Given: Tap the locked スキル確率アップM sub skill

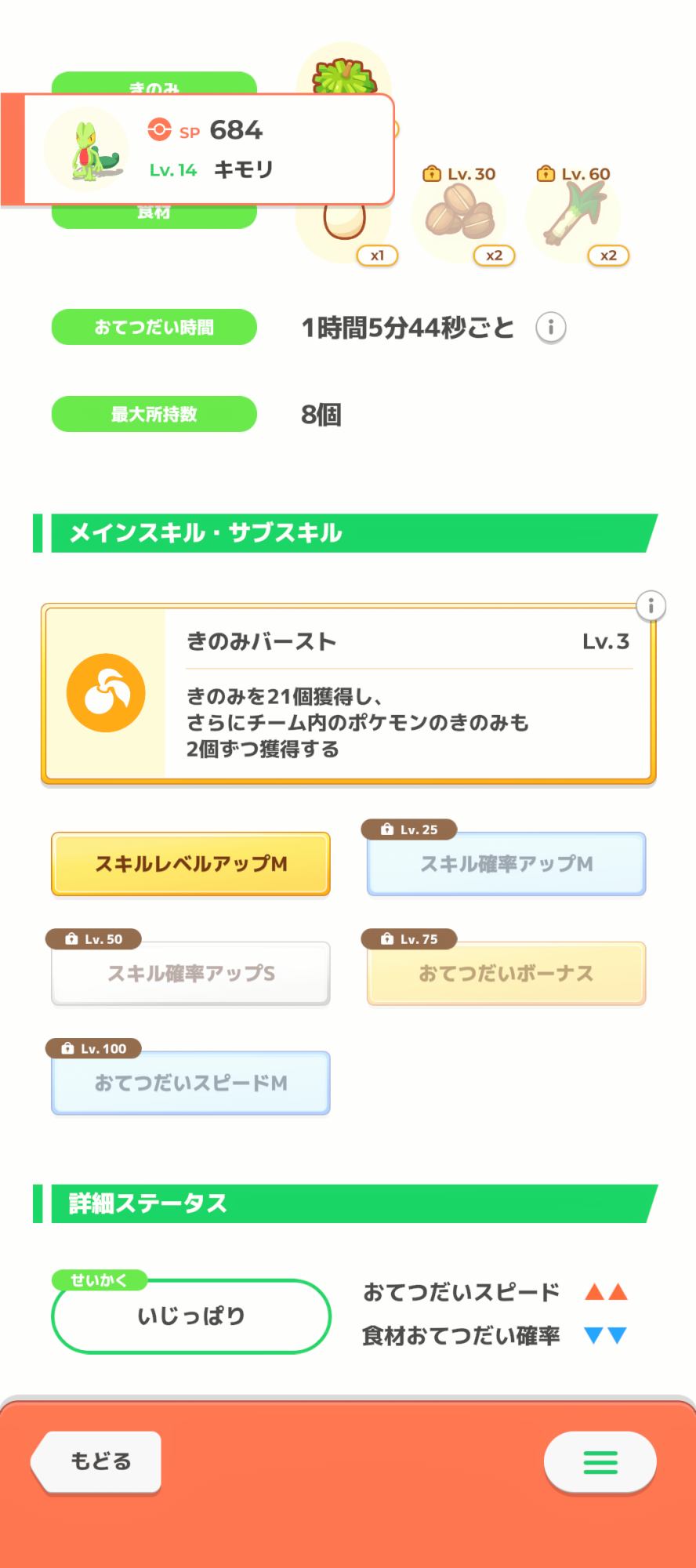Looking at the screenshot, I should click(x=506, y=864).
